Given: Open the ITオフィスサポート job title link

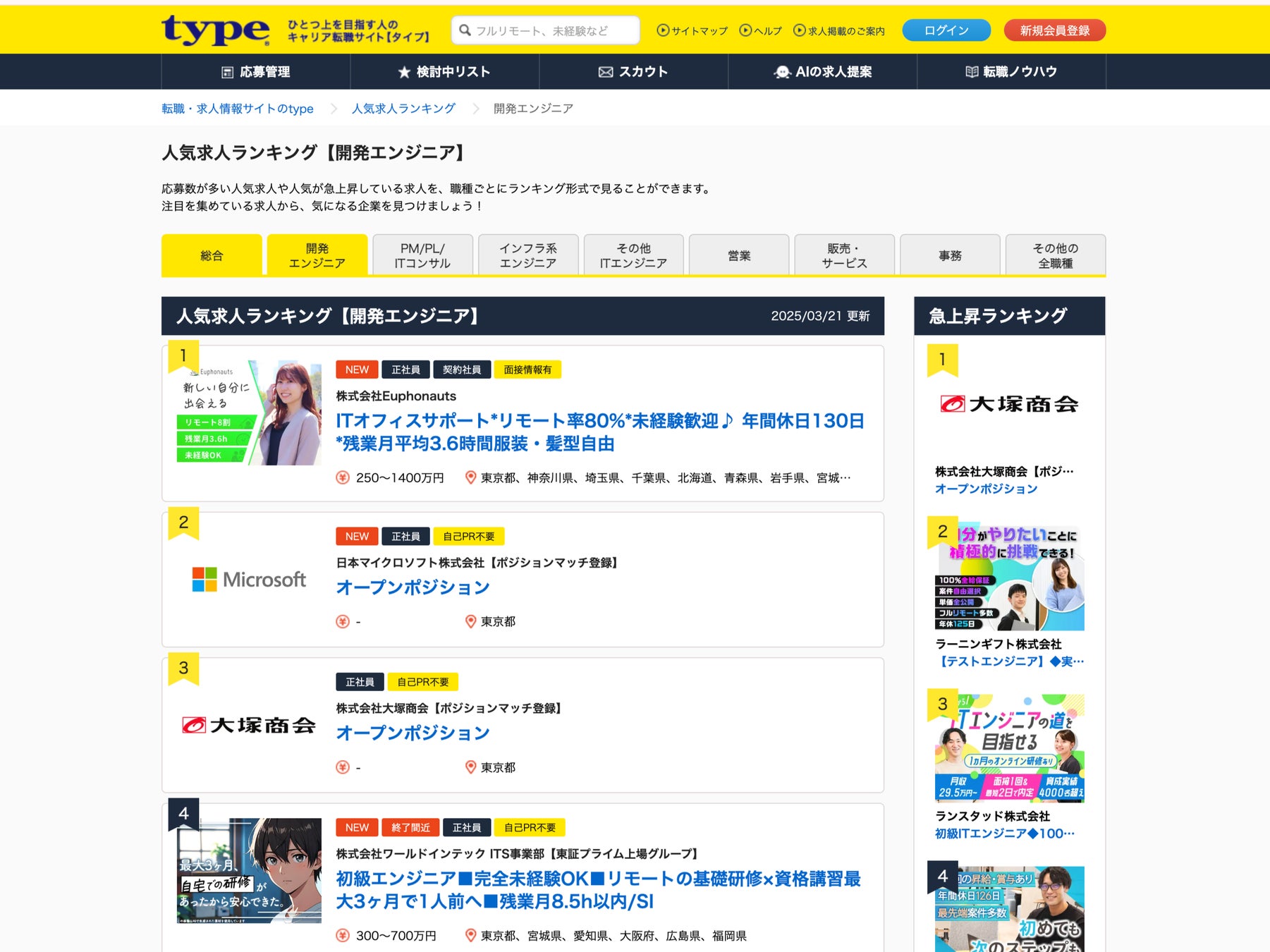Looking at the screenshot, I should [x=600, y=432].
